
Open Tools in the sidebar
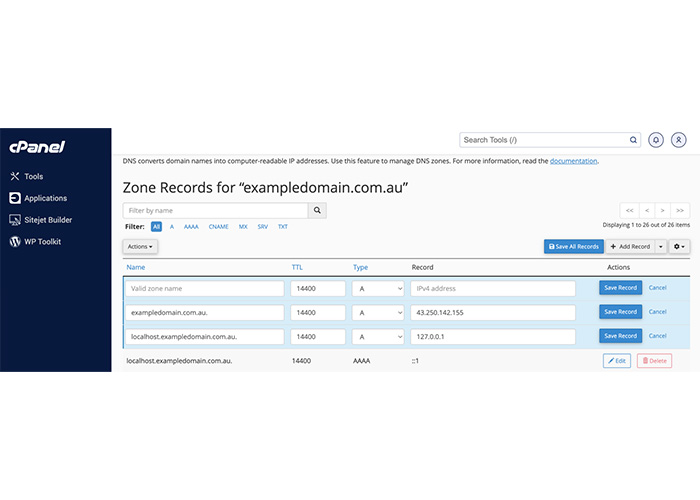(33, 176)
